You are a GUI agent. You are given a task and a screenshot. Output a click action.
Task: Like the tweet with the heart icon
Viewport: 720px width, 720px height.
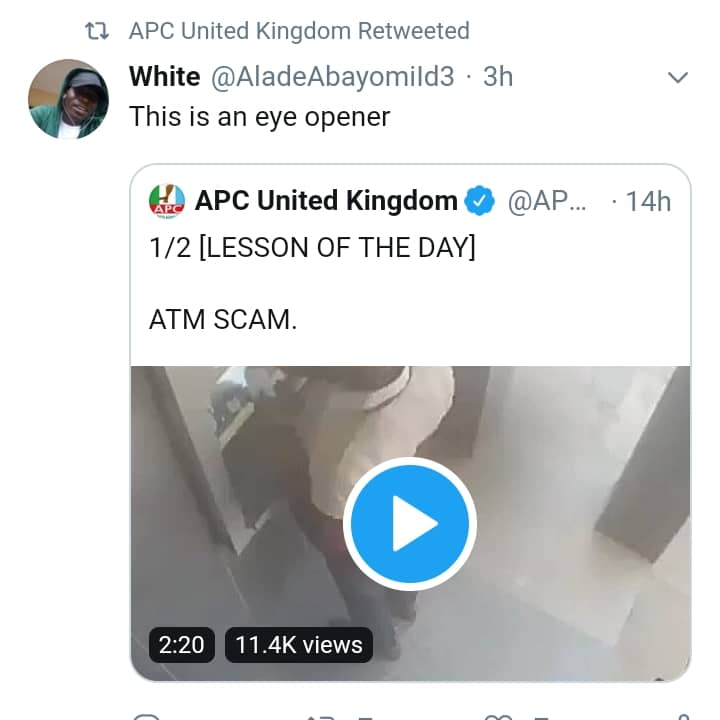(497, 714)
